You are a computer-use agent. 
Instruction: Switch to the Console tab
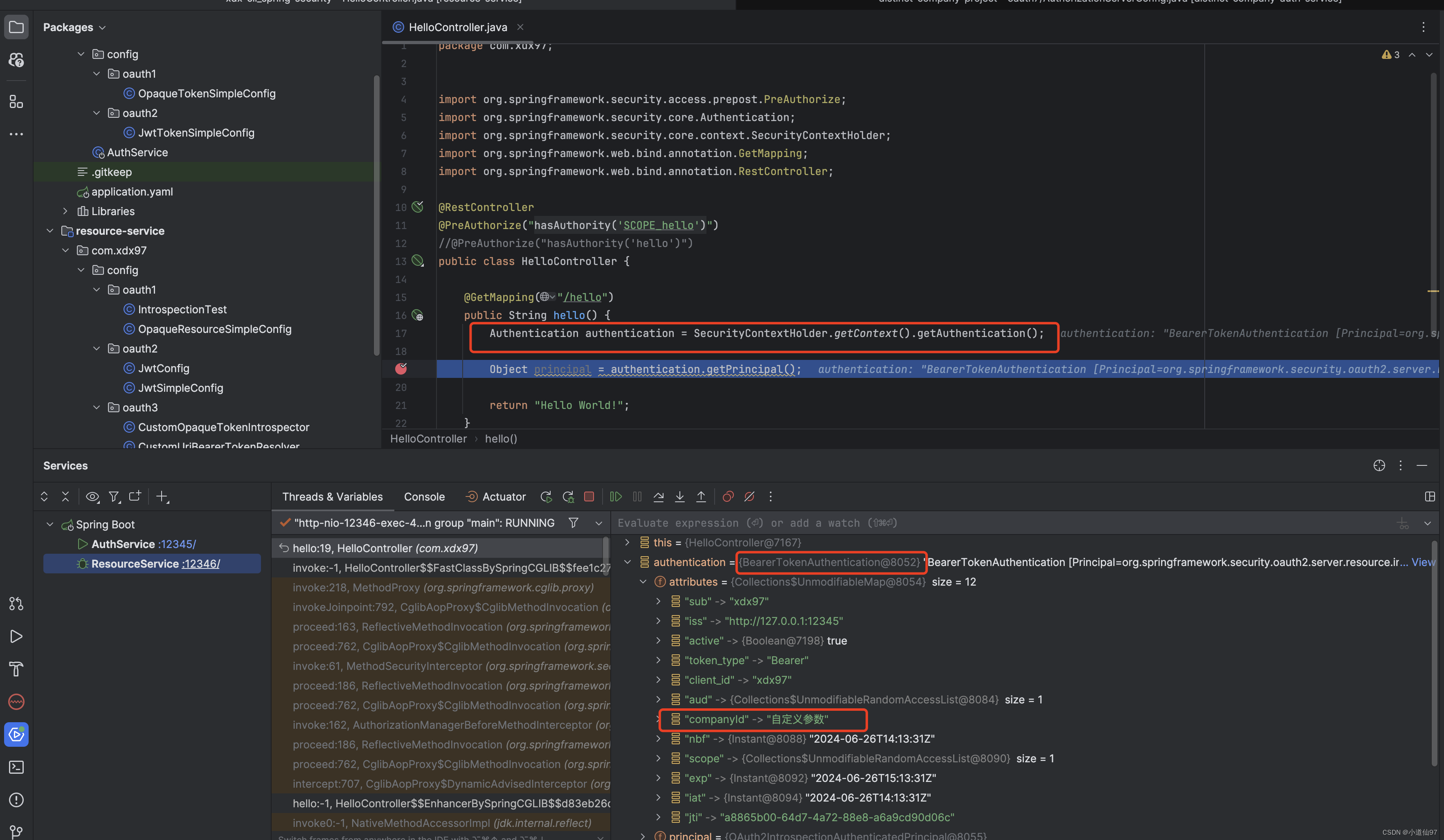coord(424,497)
